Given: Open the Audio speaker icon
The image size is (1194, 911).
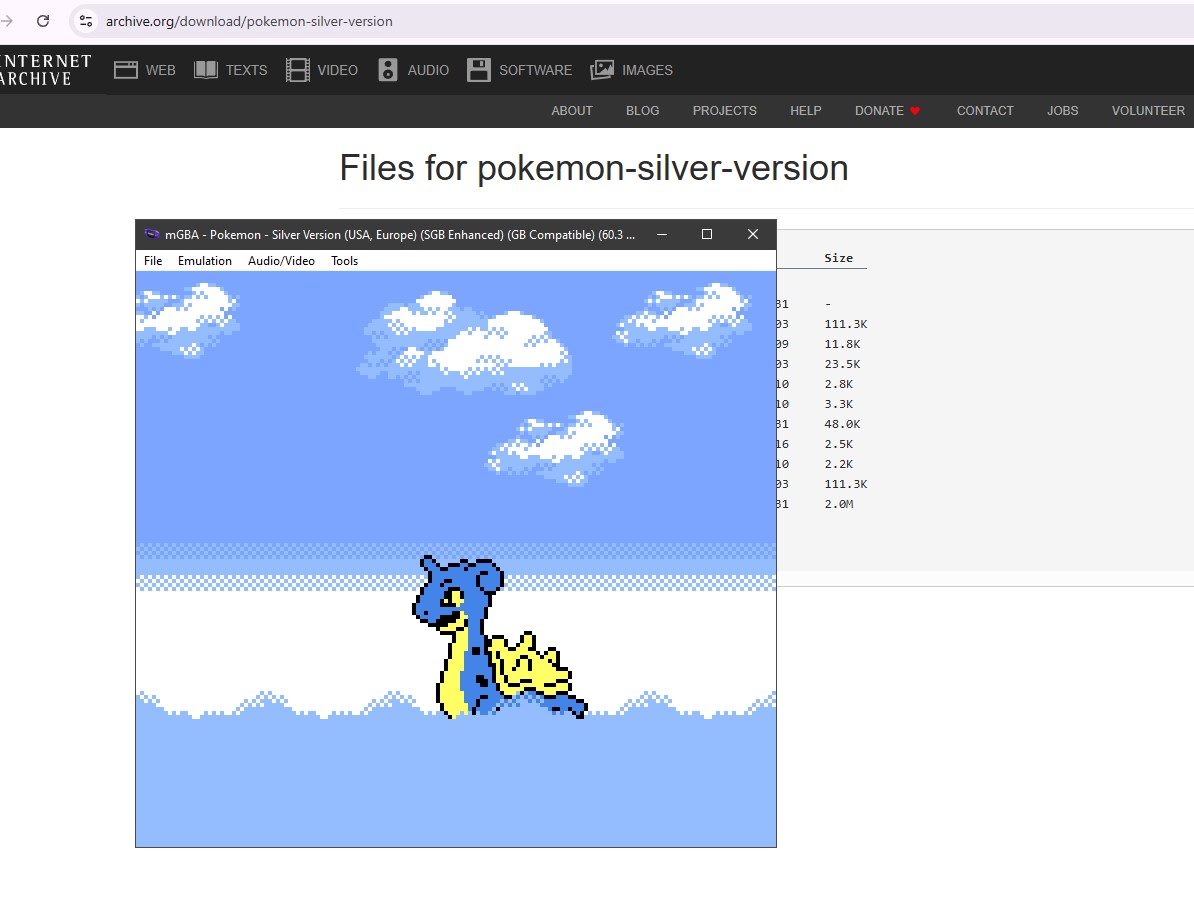Looking at the screenshot, I should tap(388, 70).
